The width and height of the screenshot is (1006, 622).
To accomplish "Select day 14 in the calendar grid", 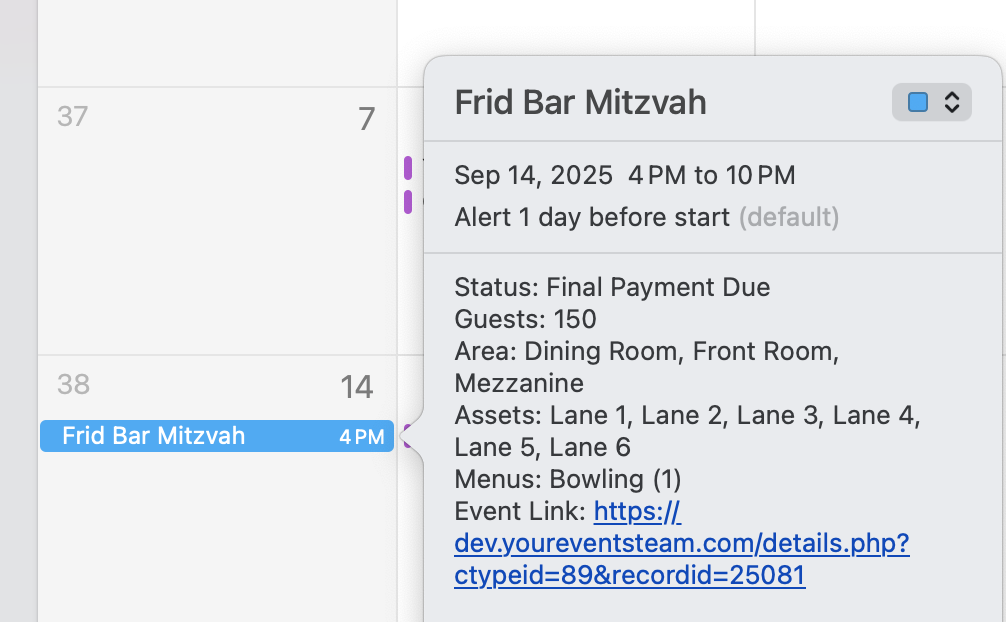I will (356, 387).
